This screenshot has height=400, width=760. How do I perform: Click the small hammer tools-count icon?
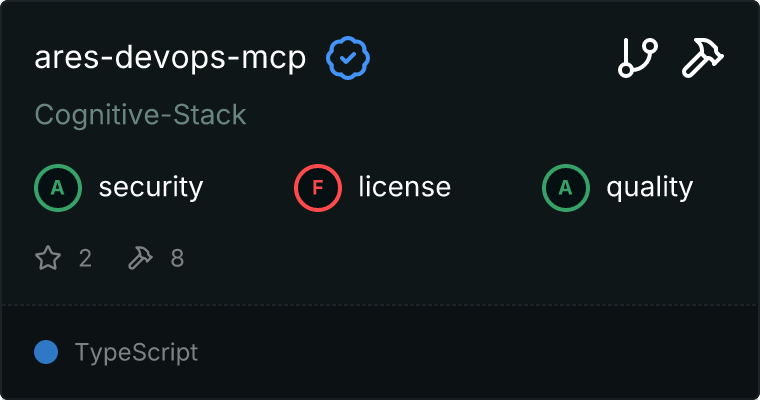point(140,259)
